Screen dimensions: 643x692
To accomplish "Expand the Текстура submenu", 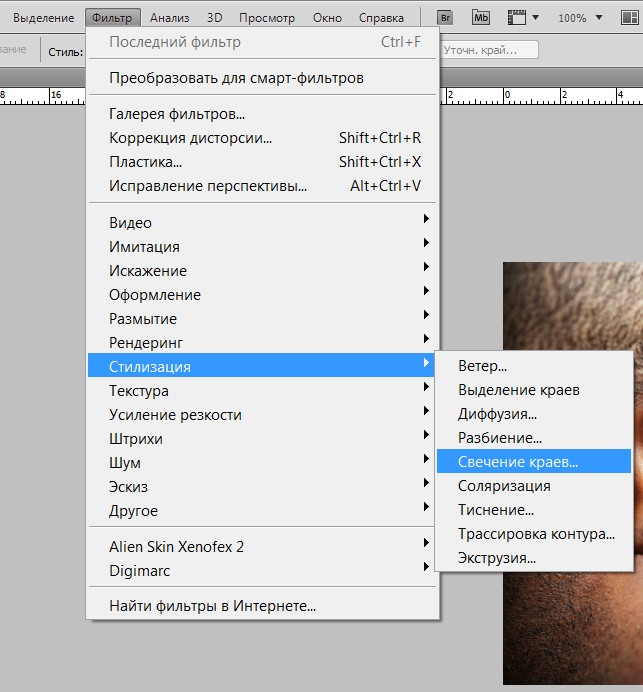I will (261, 391).
